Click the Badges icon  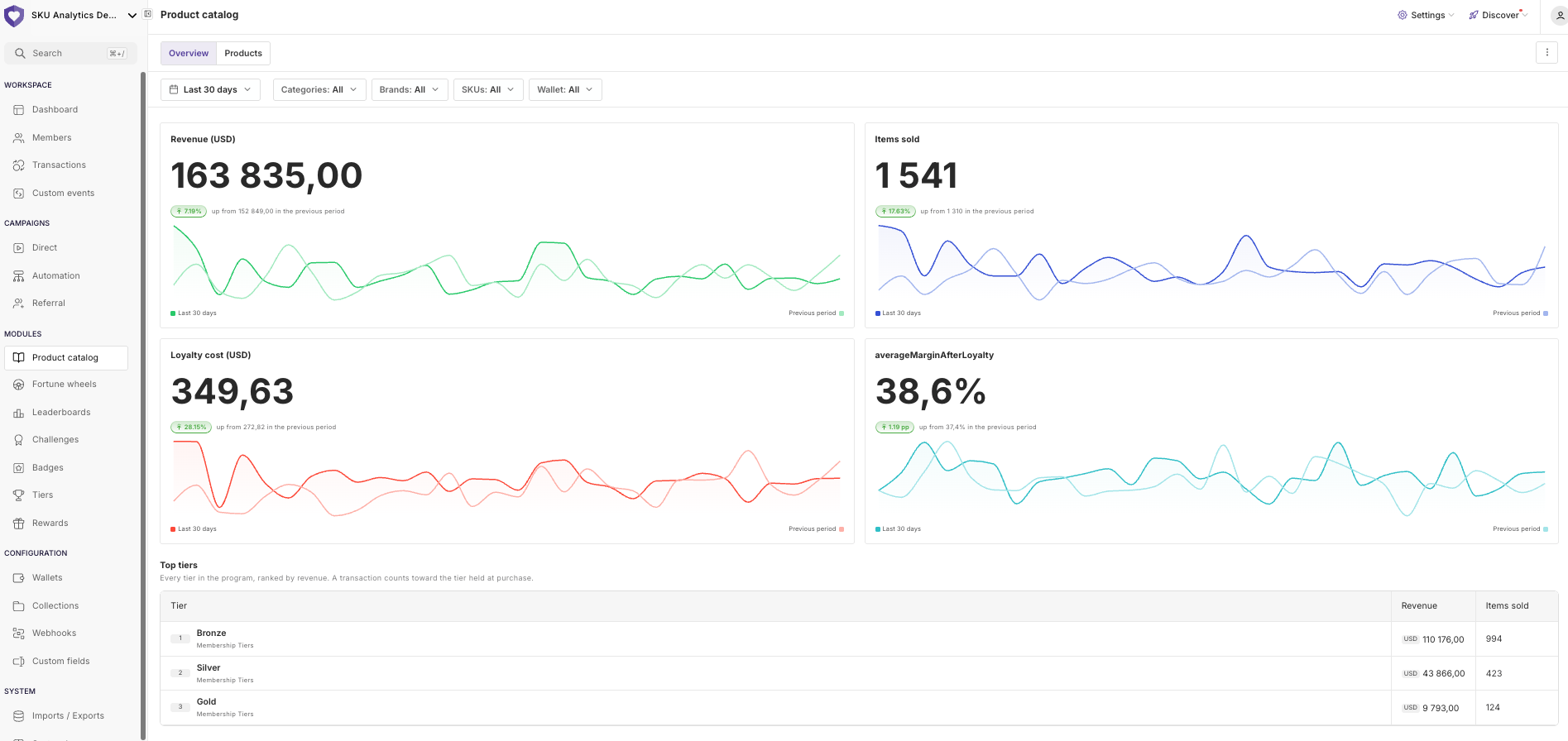[x=18, y=468]
